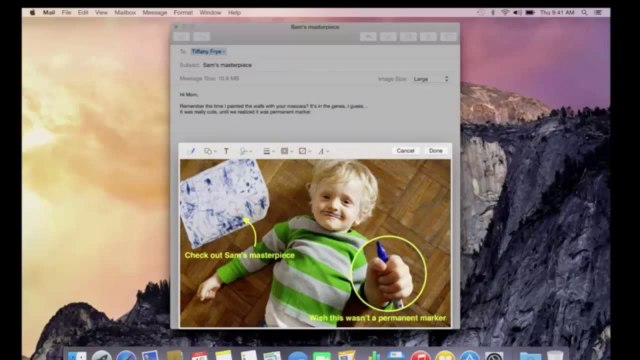The width and height of the screenshot is (640, 360).
Task: Click the header fields button beside Send
Action: pyautogui.click(x=202, y=37)
